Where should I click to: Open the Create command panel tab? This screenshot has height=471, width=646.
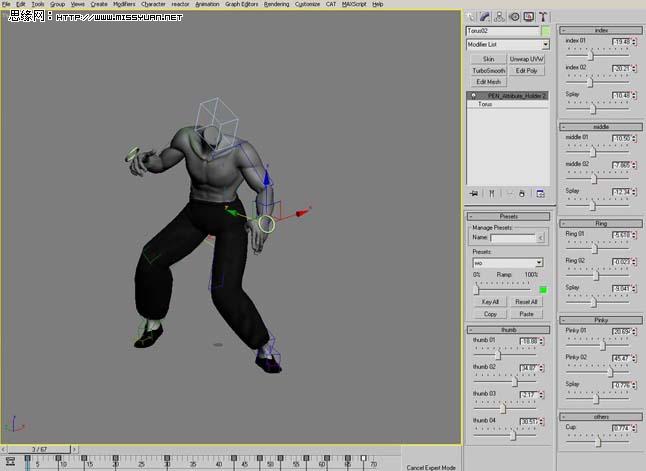(472, 17)
